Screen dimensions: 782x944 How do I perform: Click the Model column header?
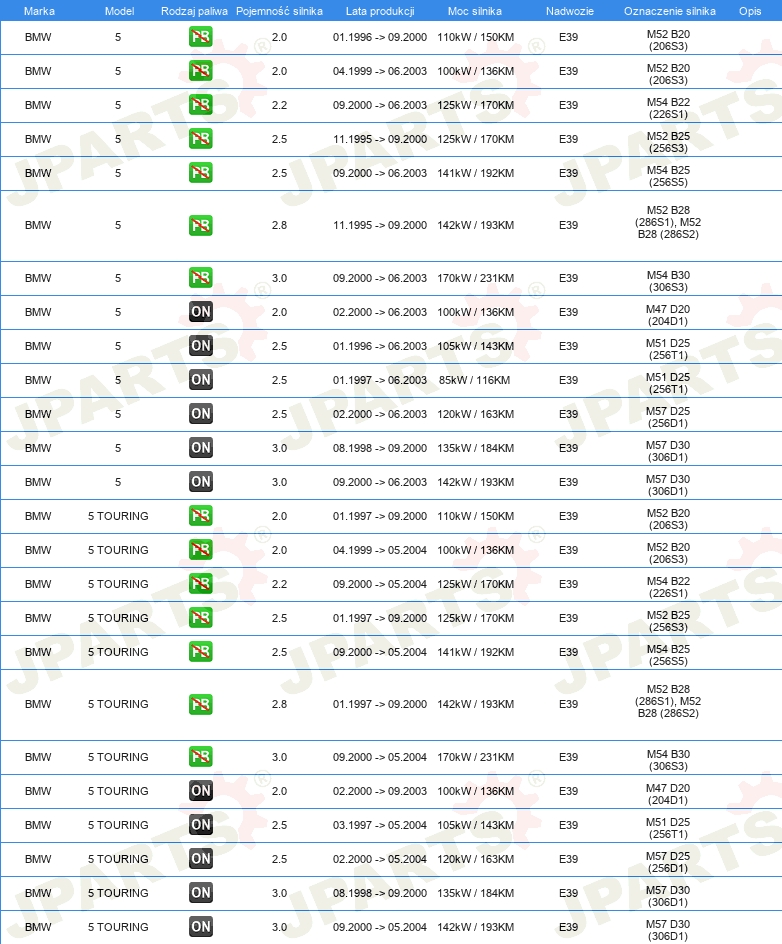click(119, 11)
